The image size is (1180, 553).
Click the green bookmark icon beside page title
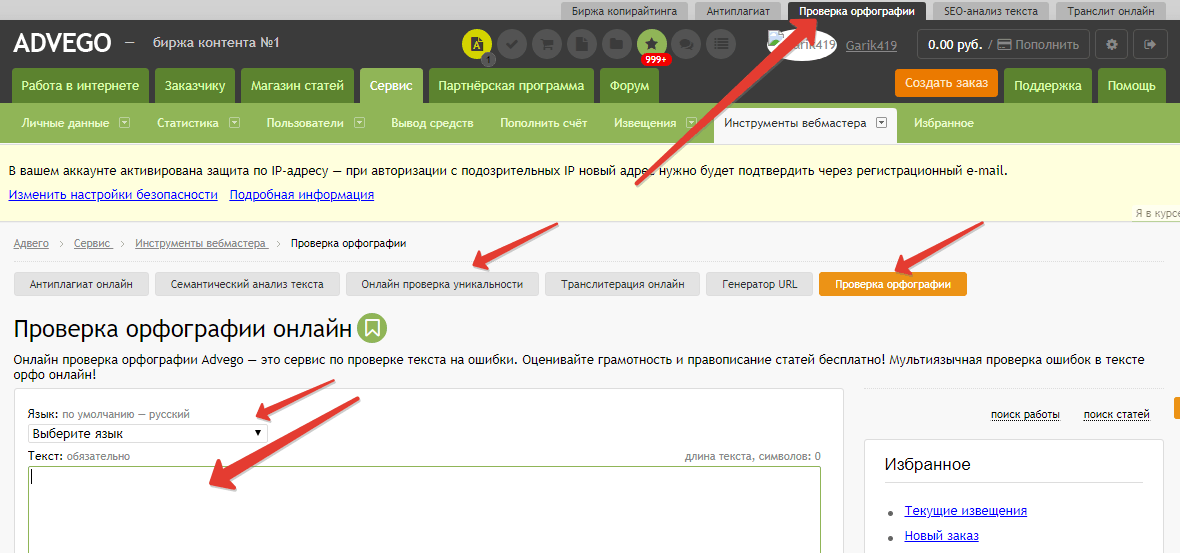pyautogui.click(x=372, y=328)
